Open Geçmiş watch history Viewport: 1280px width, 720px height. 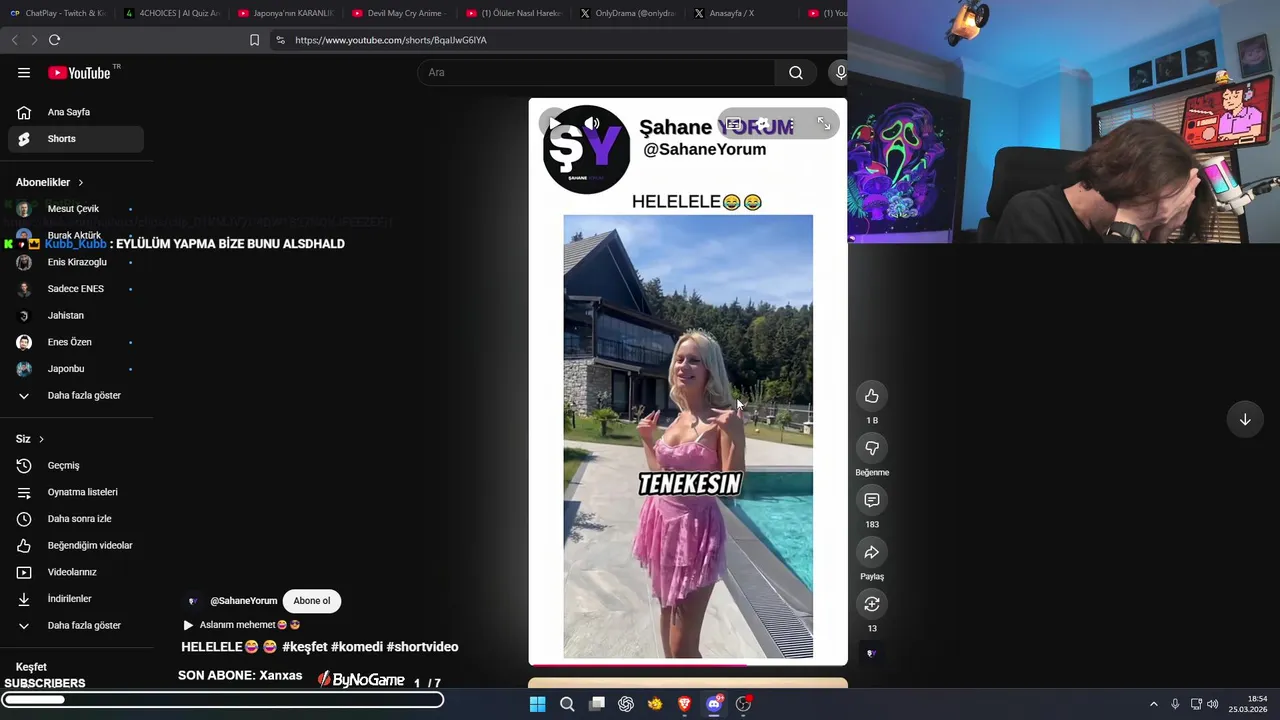[x=76, y=465]
